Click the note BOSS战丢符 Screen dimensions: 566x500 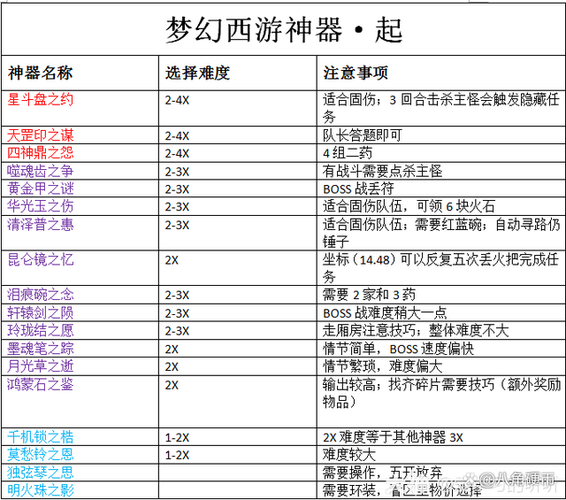tap(358, 189)
